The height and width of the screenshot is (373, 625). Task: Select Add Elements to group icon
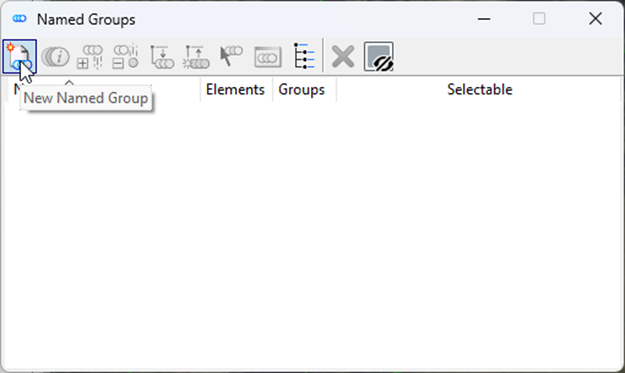coord(90,57)
